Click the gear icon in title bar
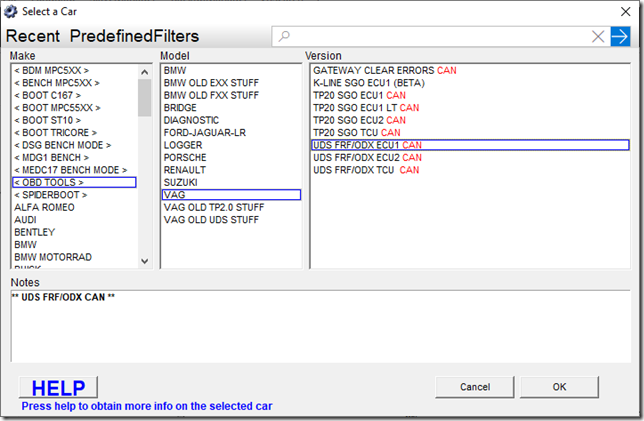 pyautogui.click(x=11, y=11)
